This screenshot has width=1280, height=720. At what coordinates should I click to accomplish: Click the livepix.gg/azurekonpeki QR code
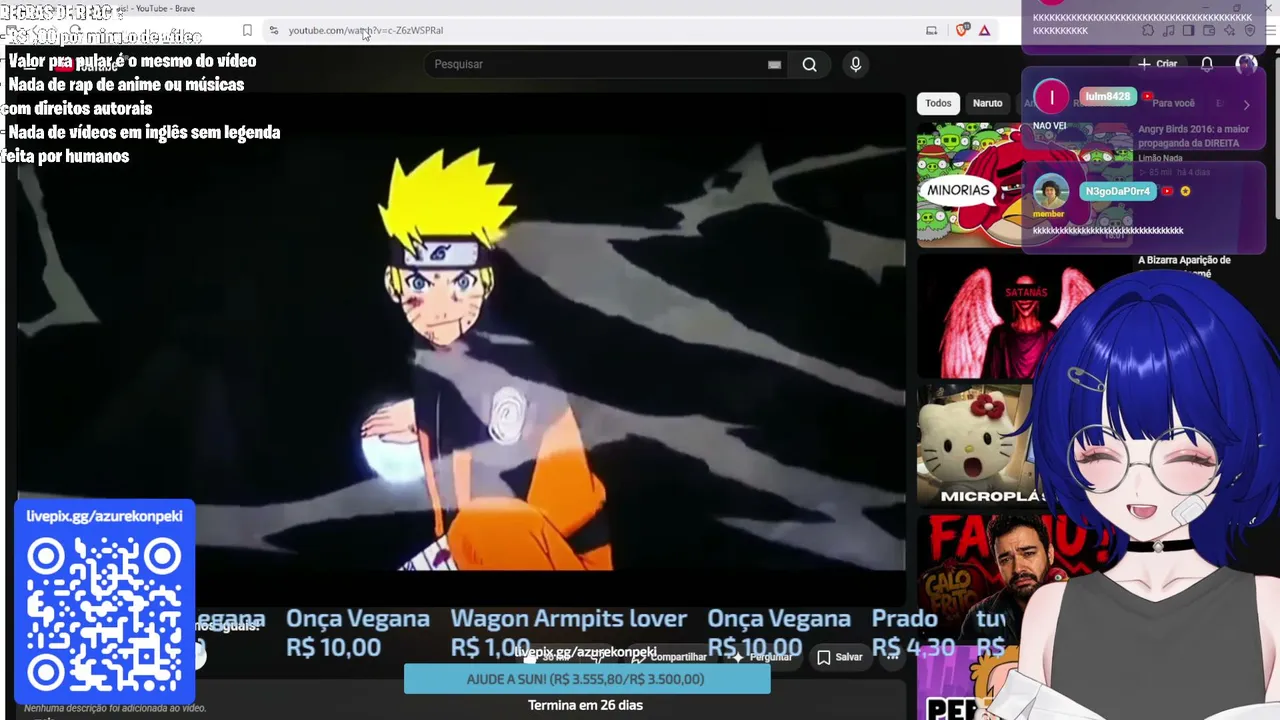(x=104, y=613)
